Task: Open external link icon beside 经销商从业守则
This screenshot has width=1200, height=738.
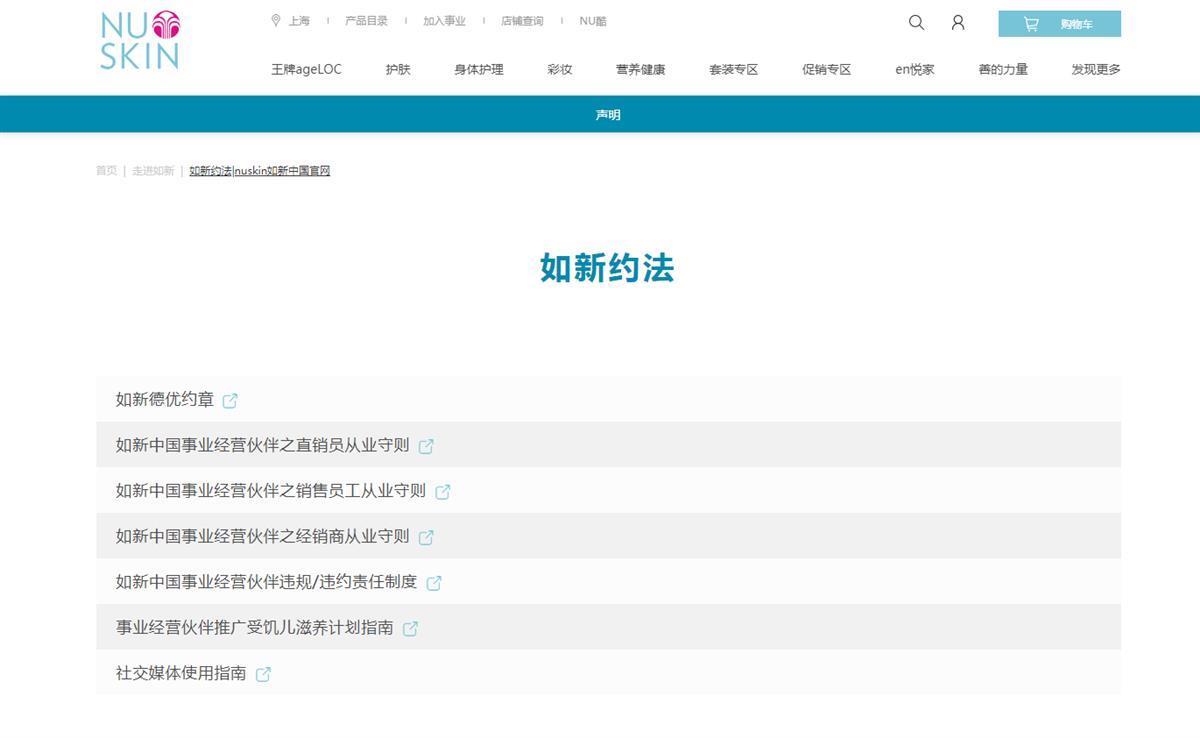Action: click(x=426, y=538)
